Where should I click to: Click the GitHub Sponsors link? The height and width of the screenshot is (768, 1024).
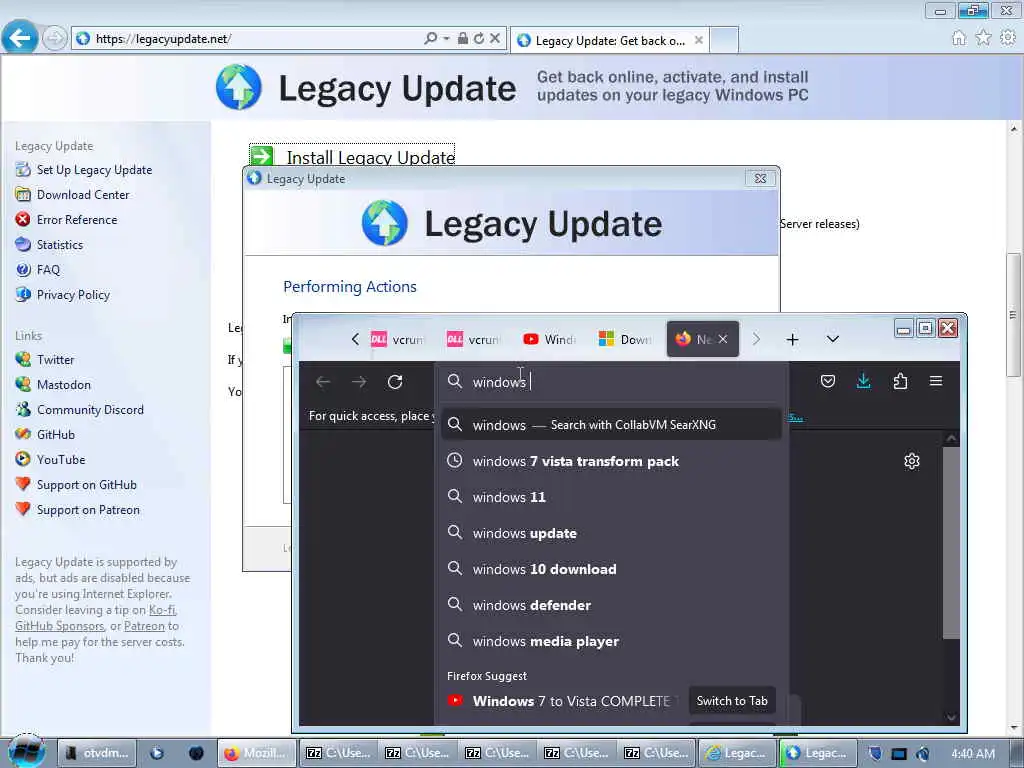pyautogui.click(x=59, y=626)
